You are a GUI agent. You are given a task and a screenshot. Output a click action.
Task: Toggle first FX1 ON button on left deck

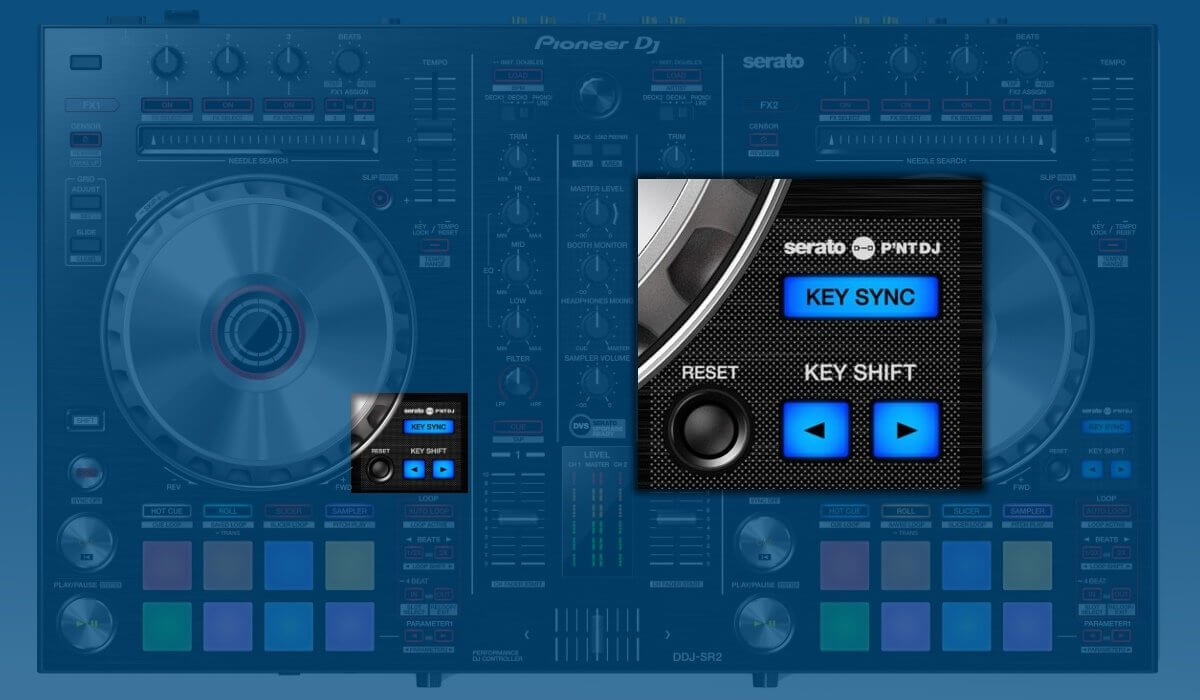click(x=166, y=105)
